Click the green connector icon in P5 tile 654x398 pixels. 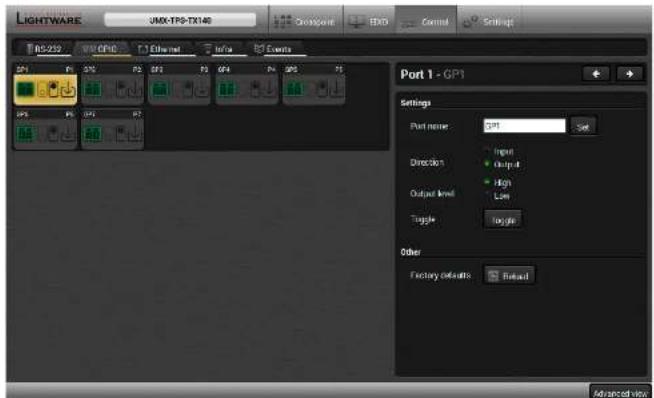pyautogui.click(x=294, y=89)
